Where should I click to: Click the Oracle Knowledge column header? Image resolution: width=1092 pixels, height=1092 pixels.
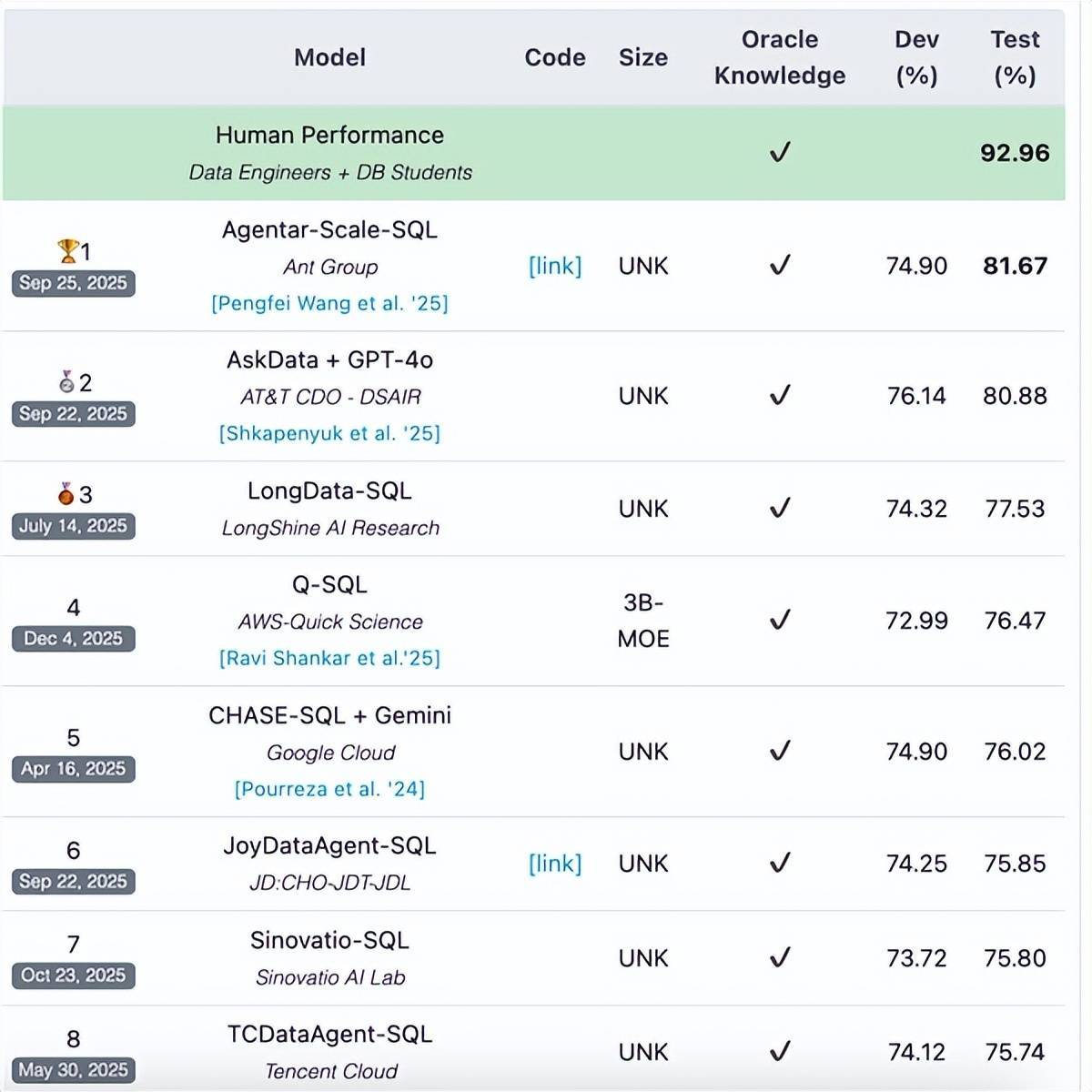pos(779,56)
